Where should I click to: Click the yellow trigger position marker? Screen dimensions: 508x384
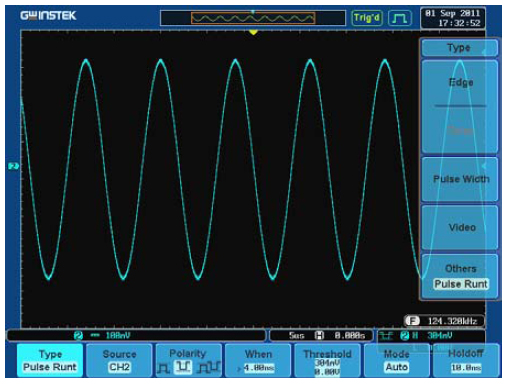click(253, 32)
